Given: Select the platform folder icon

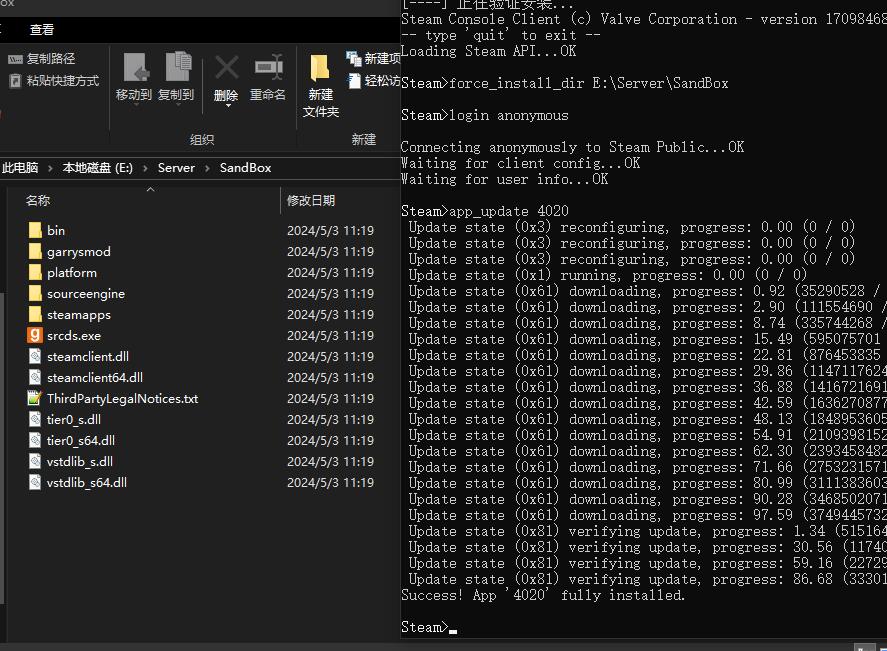Looking at the screenshot, I should 35,272.
